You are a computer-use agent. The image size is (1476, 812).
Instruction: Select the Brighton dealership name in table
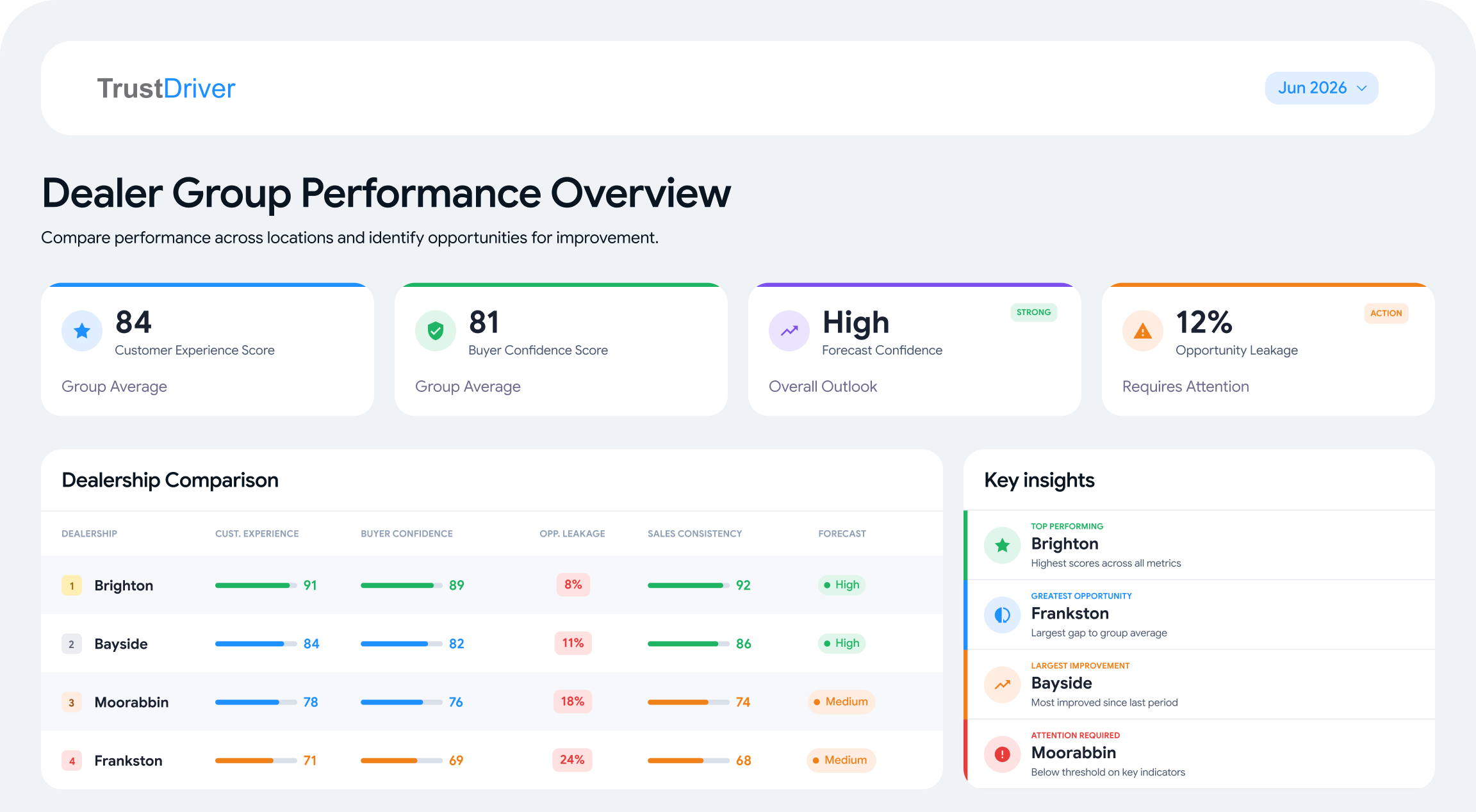tap(124, 585)
